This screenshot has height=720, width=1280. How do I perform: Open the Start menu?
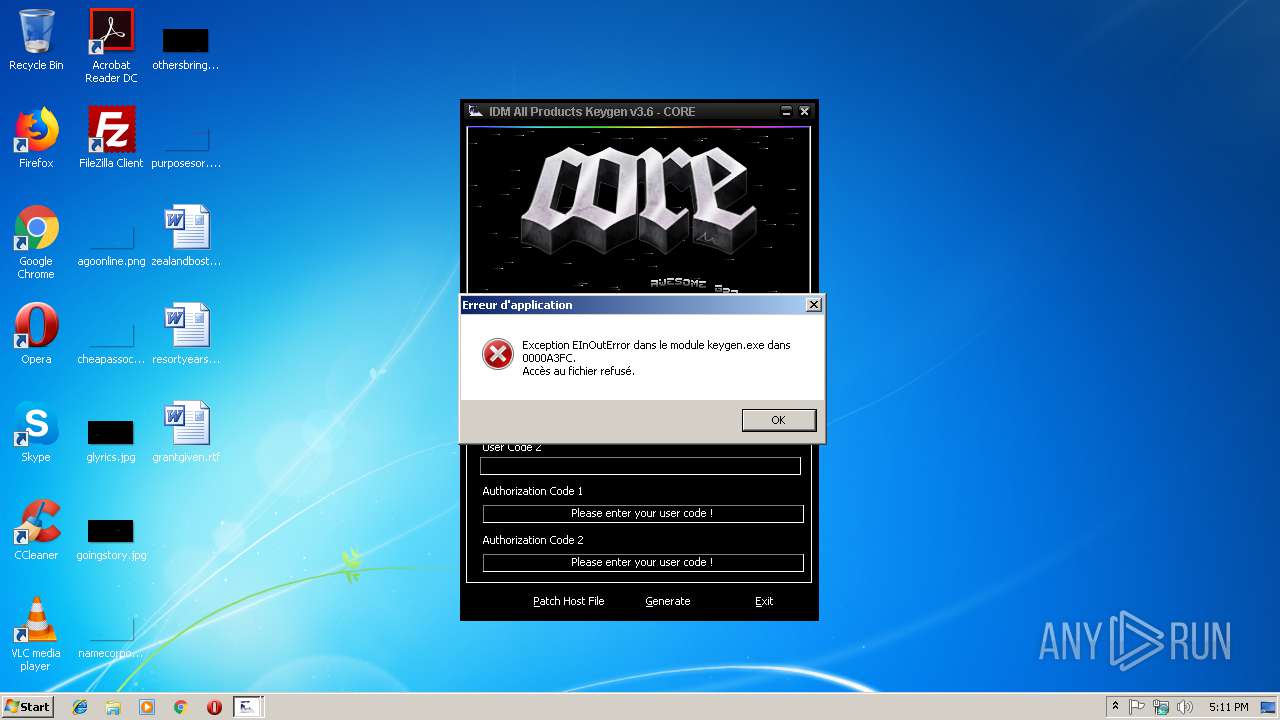[x=27, y=706]
